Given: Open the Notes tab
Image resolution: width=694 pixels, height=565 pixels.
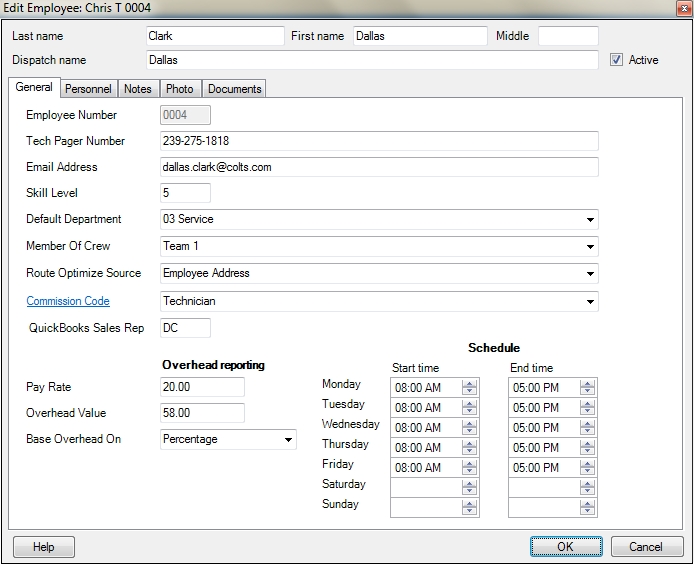Looking at the screenshot, I should tap(138, 89).
